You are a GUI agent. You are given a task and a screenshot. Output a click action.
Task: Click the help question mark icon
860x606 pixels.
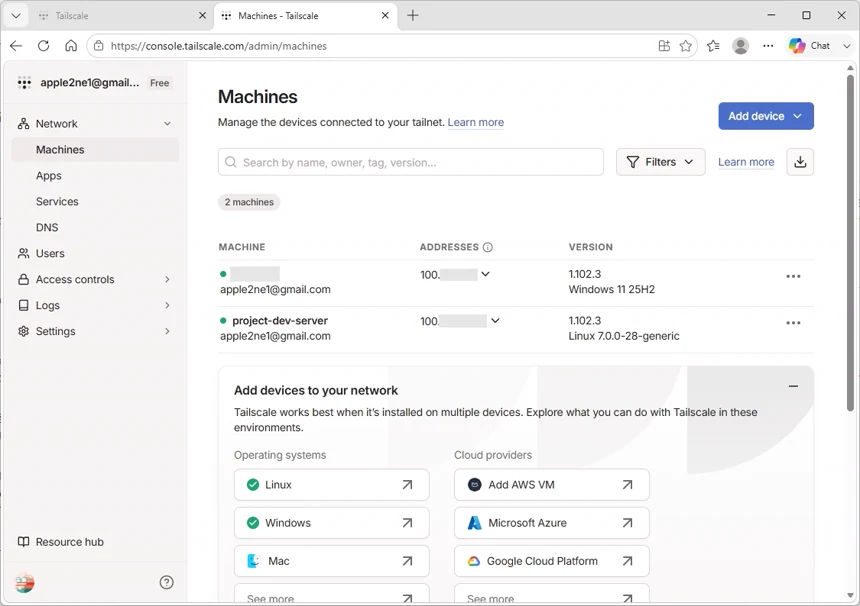pyautogui.click(x=167, y=582)
